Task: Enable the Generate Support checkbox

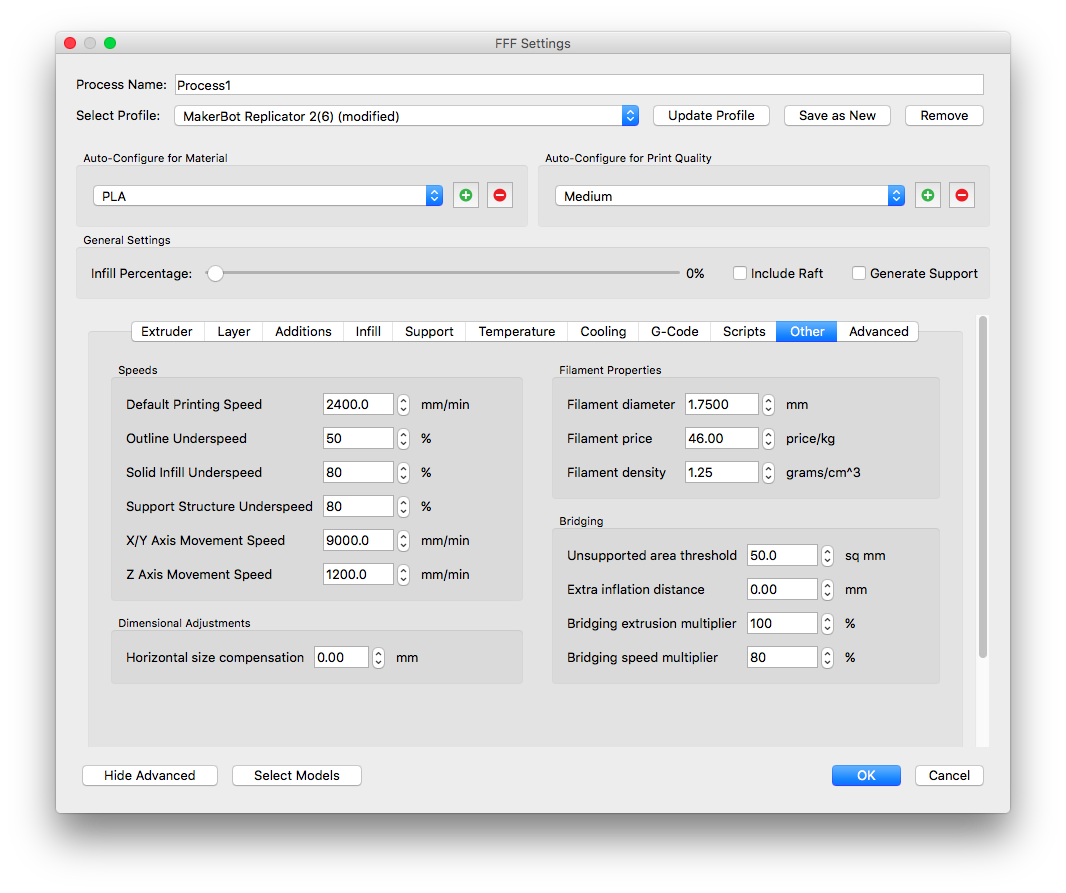Action: click(859, 273)
